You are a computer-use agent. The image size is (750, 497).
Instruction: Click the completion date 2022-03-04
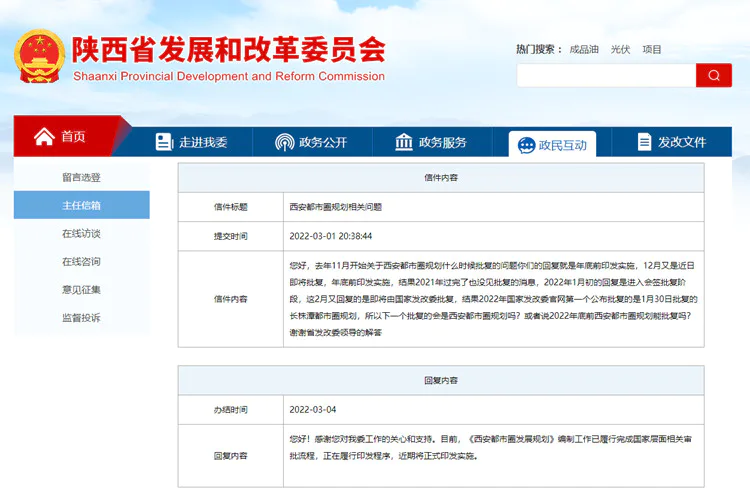pyautogui.click(x=313, y=410)
